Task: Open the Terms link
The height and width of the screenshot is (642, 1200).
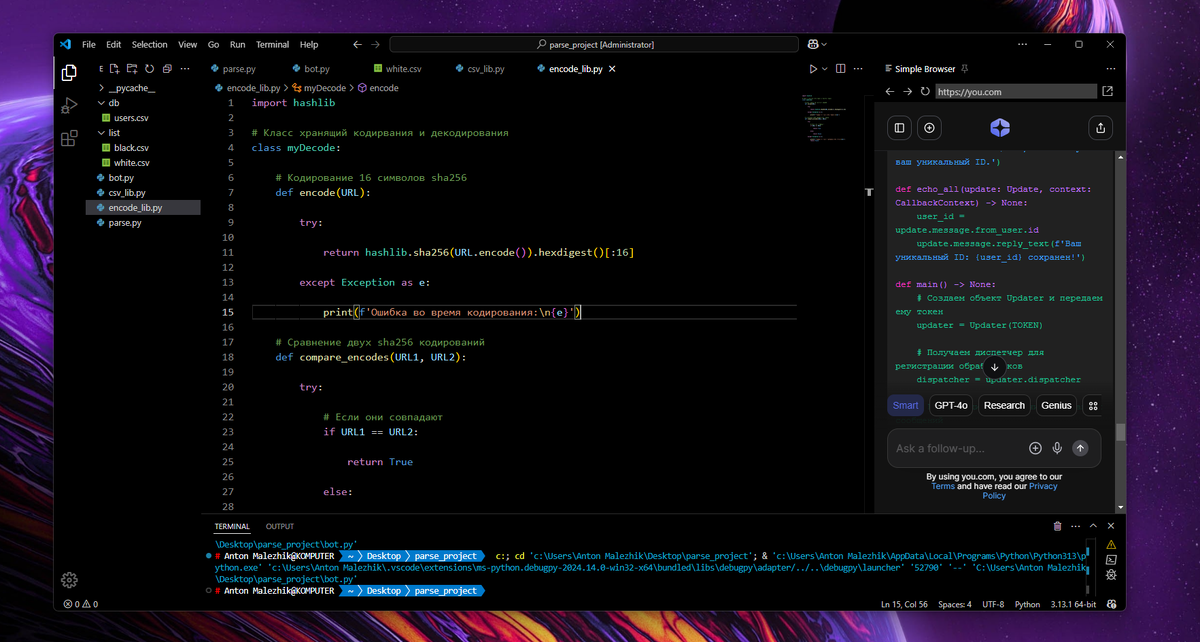Action: pyautogui.click(x=943, y=486)
